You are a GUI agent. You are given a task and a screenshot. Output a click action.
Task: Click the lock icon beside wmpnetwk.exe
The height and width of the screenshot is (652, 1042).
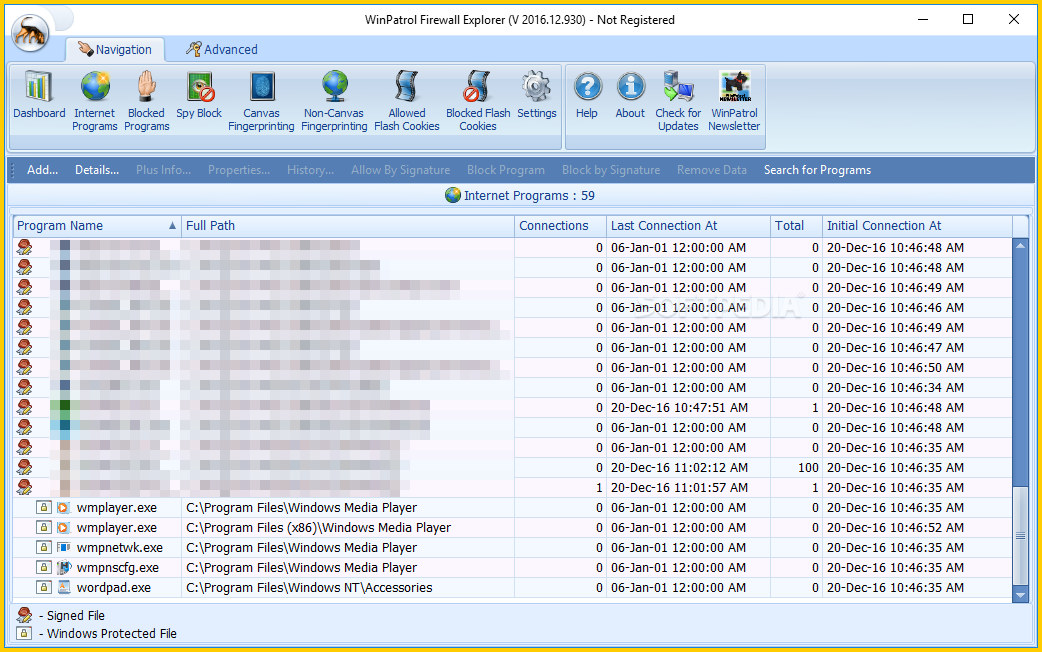pyautogui.click(x=43, y=548)
